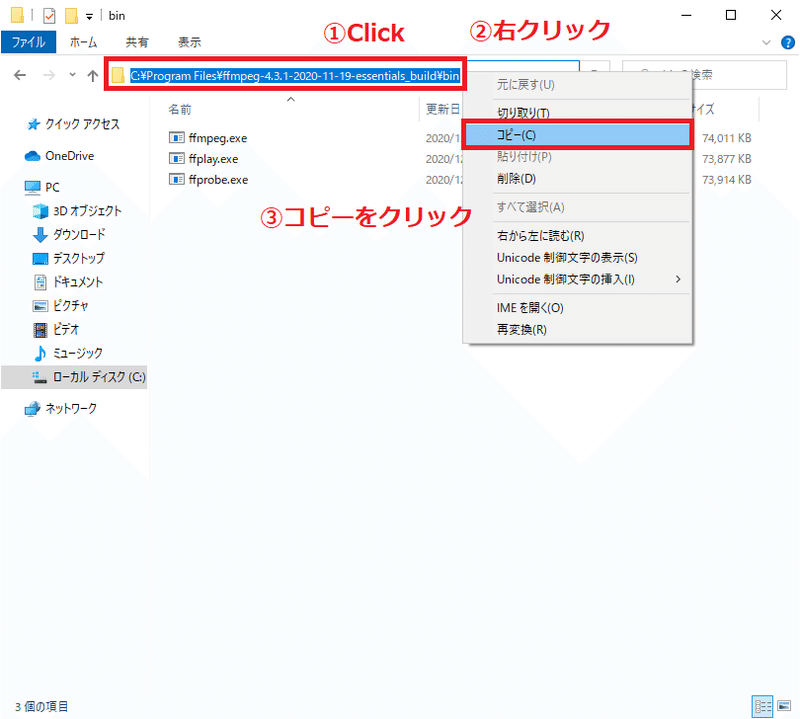Click すべて選択(A) in the context menu
The width and height of the screenshot is (800, 719).
coord(577,207)
